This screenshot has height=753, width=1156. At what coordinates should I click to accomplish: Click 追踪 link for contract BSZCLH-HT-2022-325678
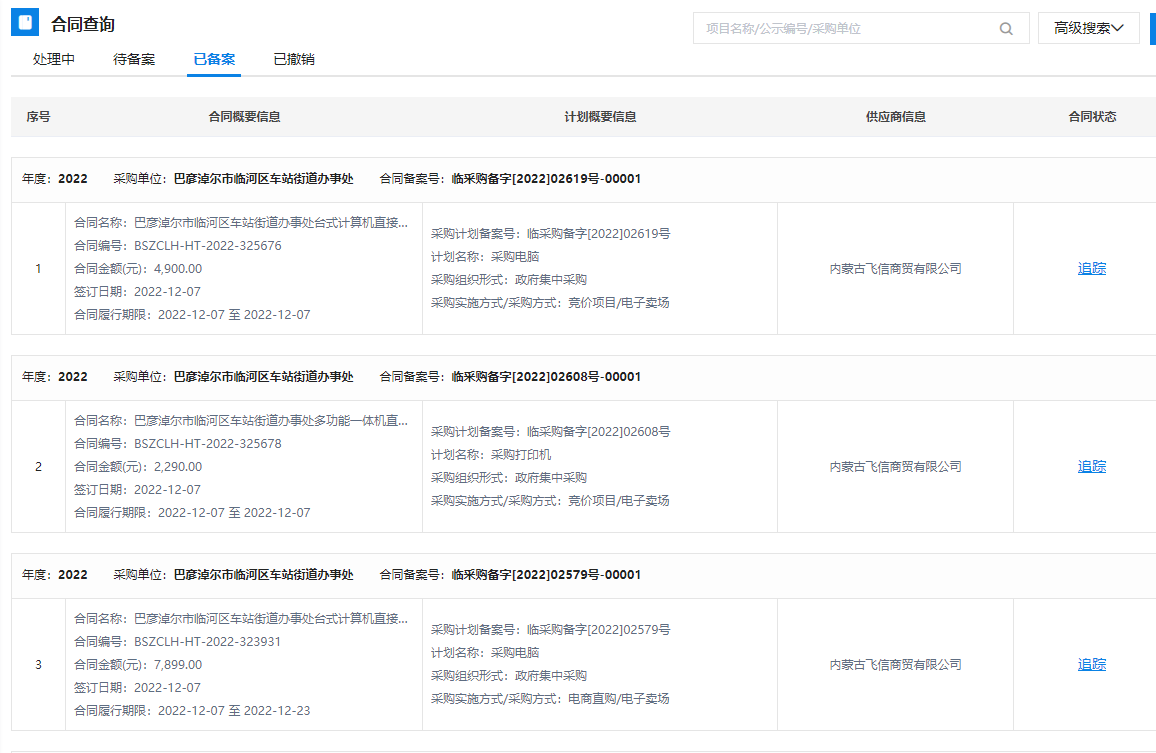[1092, 466]
